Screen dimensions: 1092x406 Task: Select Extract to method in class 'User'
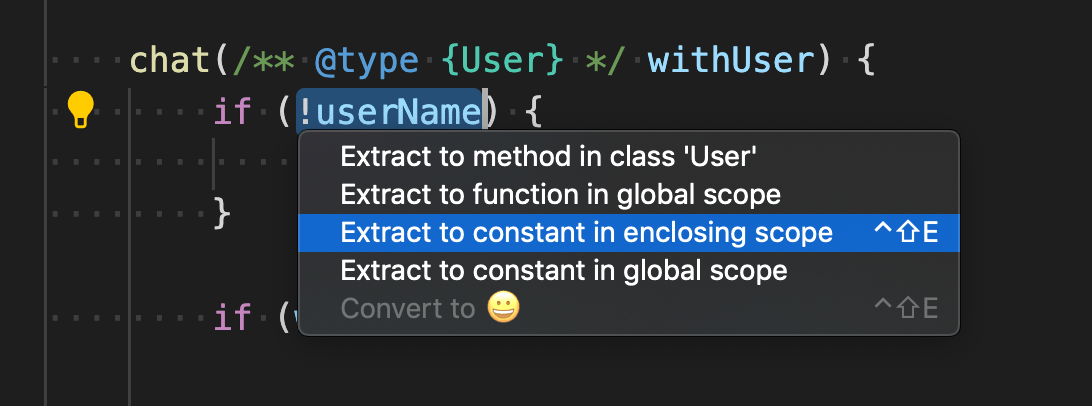547,156
